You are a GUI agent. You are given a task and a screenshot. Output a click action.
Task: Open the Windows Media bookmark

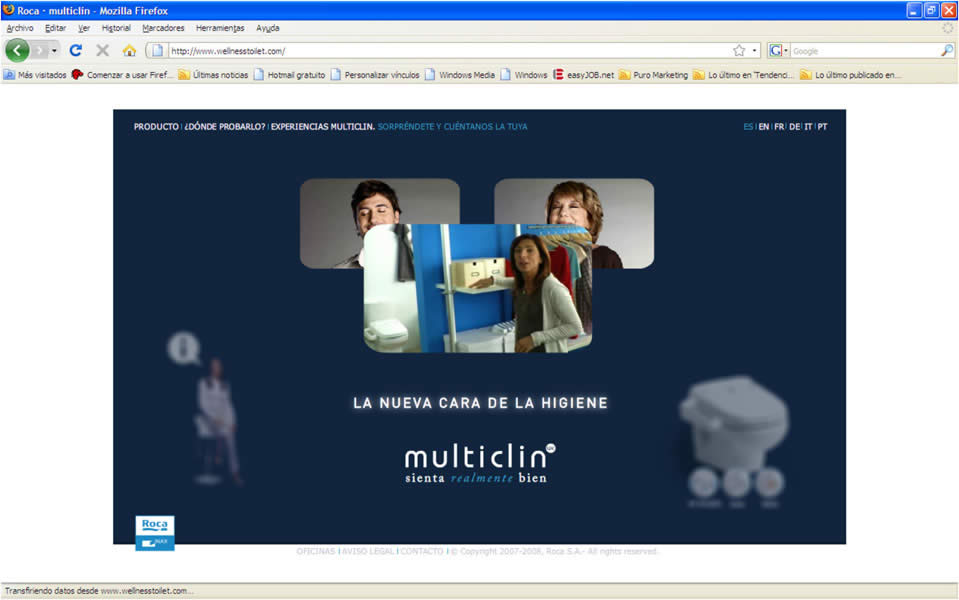460,75
